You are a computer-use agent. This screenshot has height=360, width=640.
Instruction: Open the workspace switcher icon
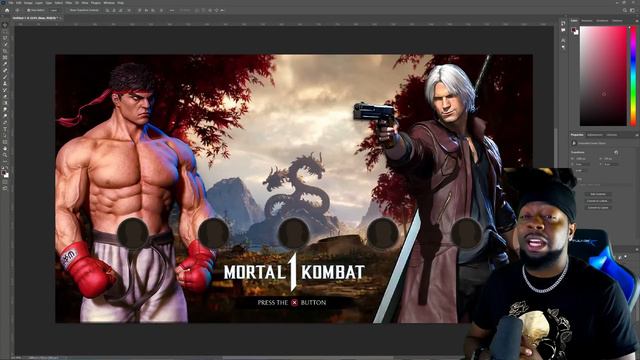pyautogui.click(x=632, y=10)
